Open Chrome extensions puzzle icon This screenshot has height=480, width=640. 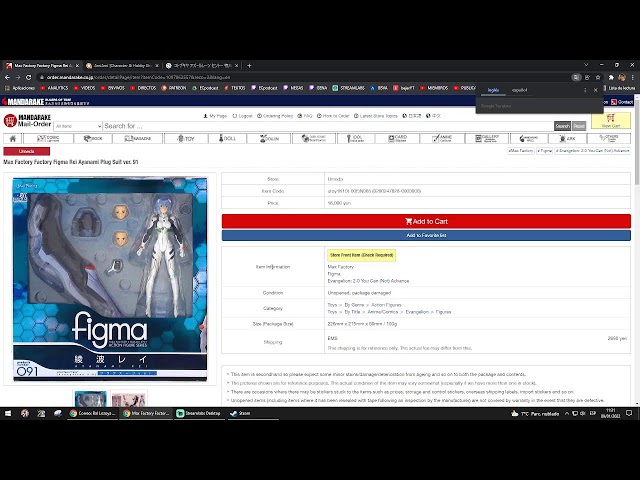tap(611, 77)
